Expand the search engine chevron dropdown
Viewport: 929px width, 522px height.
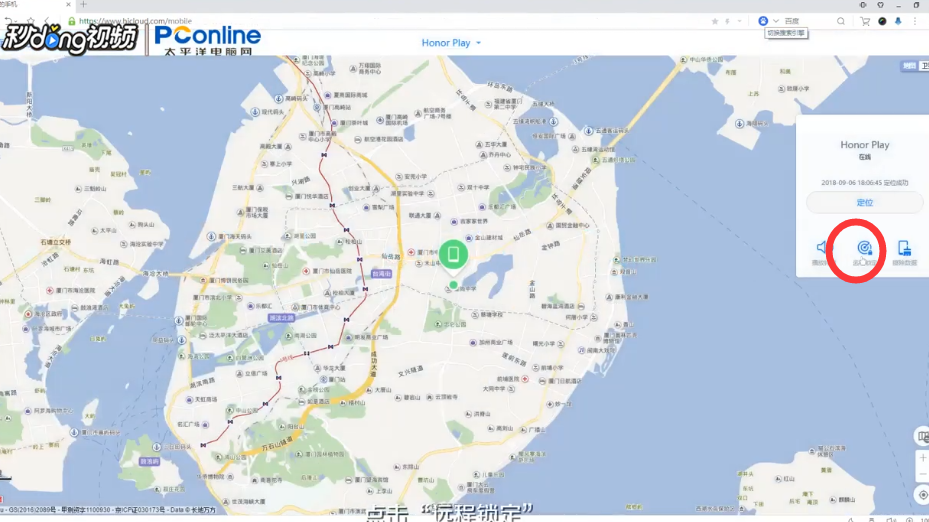[x=776, y=21]
